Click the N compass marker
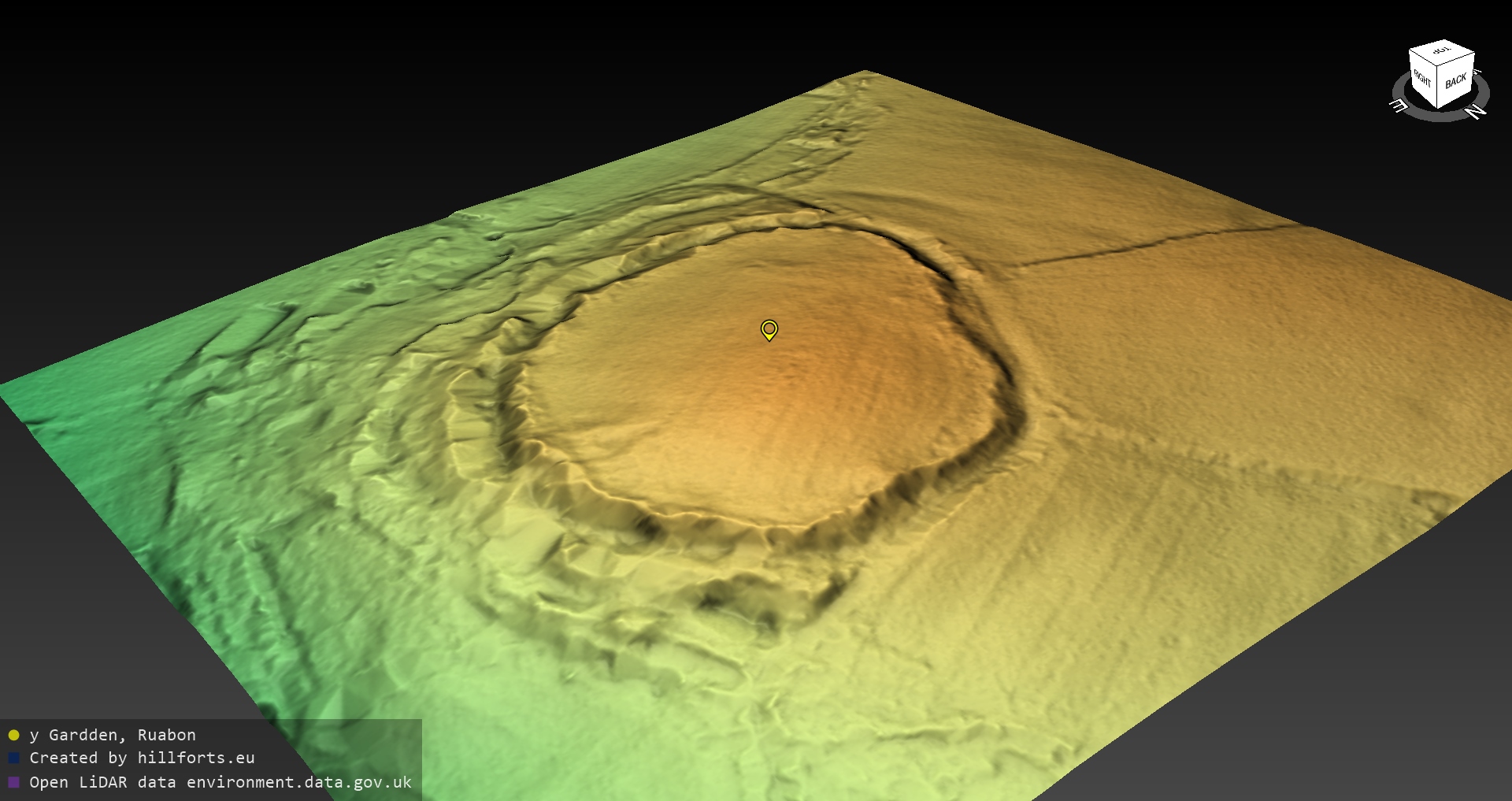 [1476, 113]
